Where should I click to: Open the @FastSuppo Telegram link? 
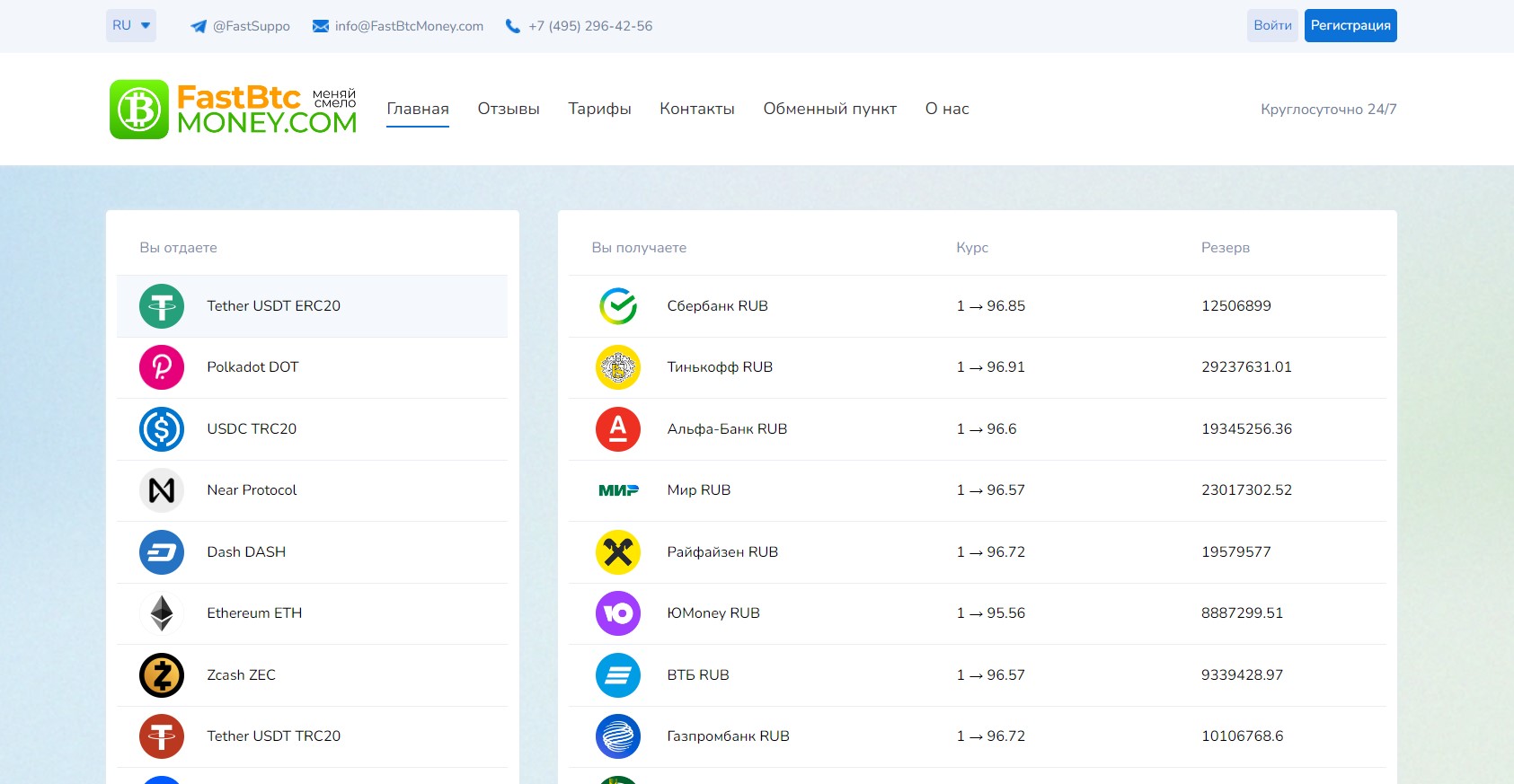tap(241, 26)
